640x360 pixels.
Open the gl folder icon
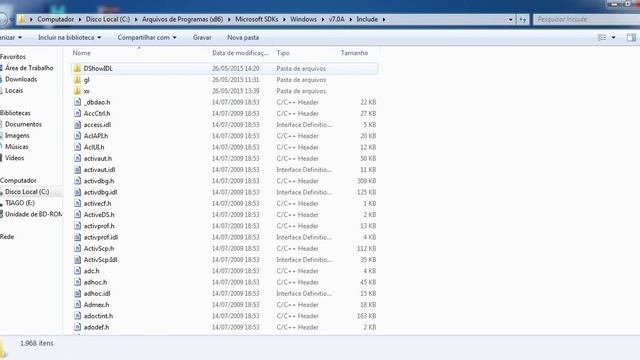coord(77,80)
